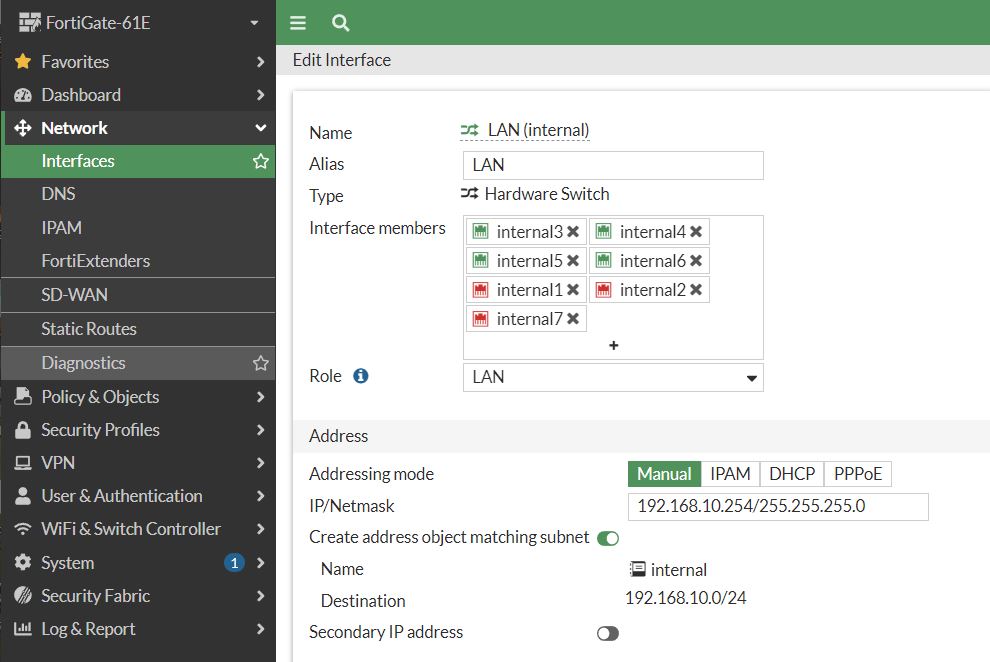The image size is (990, 662).
Task: Click the System menu label
Action: click(68, 563)
